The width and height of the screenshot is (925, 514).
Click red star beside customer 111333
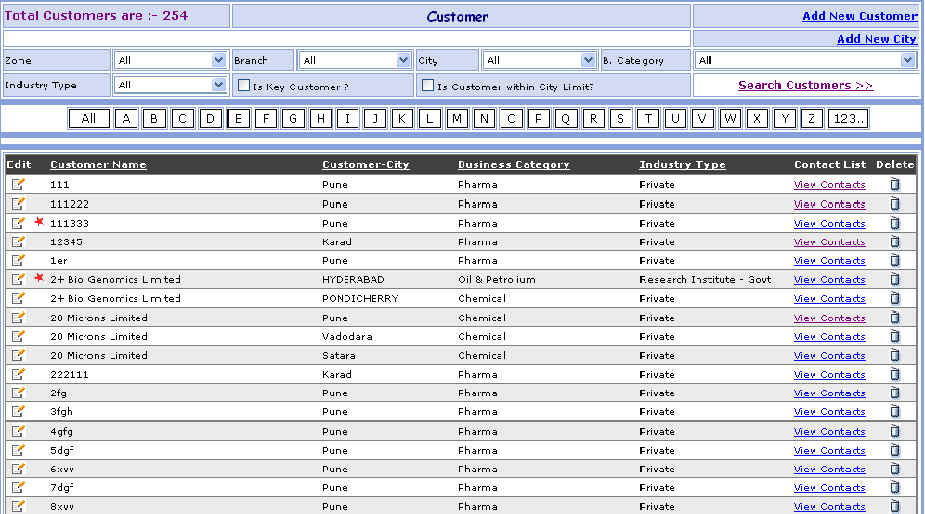coord(40,222)
